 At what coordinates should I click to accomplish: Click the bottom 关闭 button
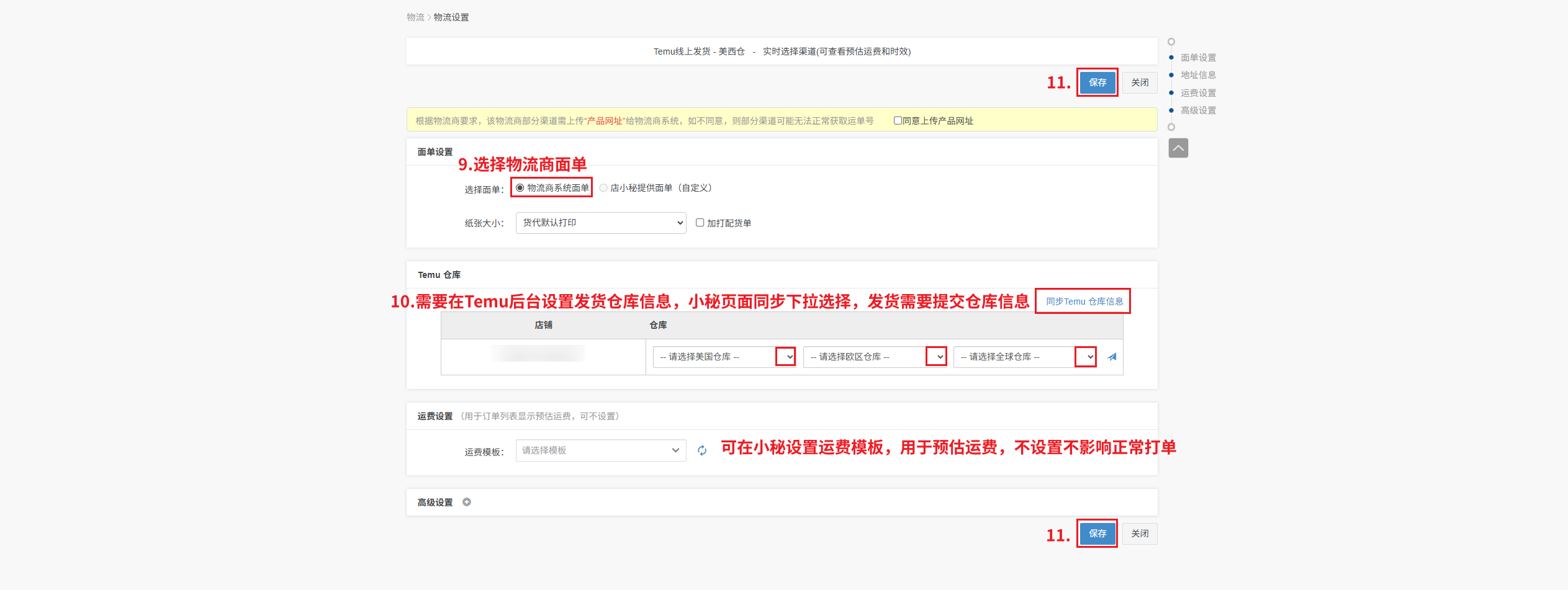(x=1139, y=534)
